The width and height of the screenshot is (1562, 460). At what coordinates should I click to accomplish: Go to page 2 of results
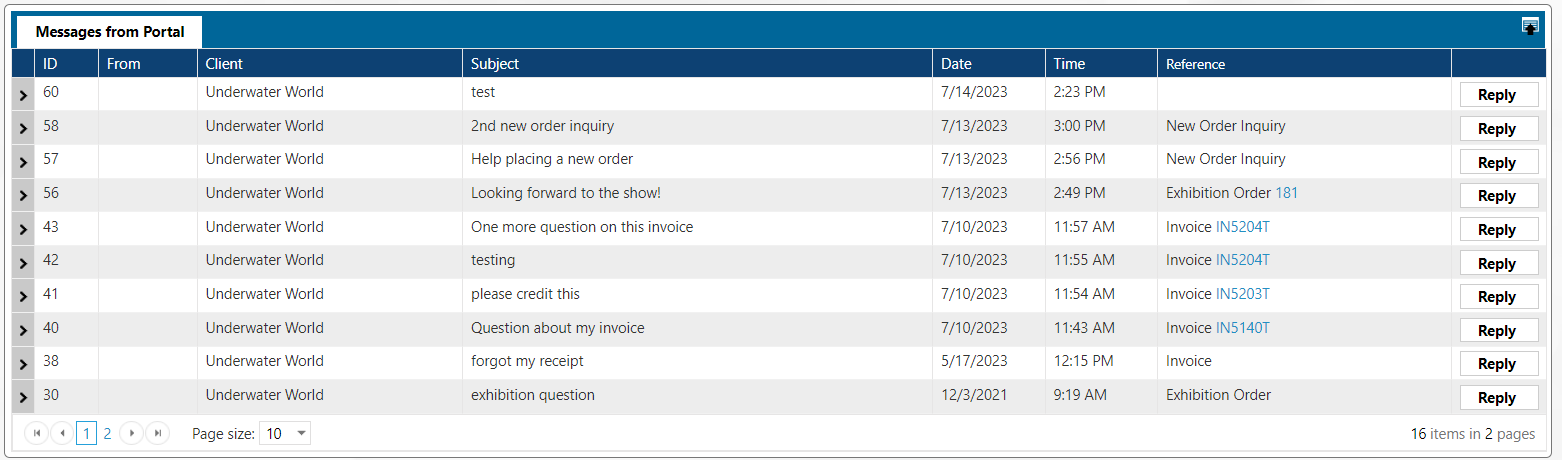(x=107, y=433)
